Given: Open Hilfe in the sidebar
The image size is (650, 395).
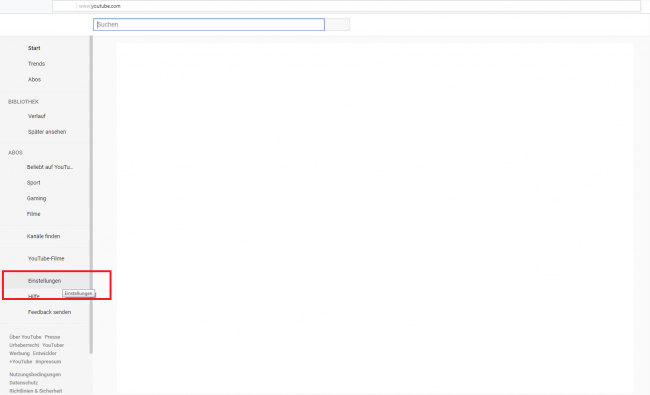Looking at the screenshot, I should pos(34,296).
